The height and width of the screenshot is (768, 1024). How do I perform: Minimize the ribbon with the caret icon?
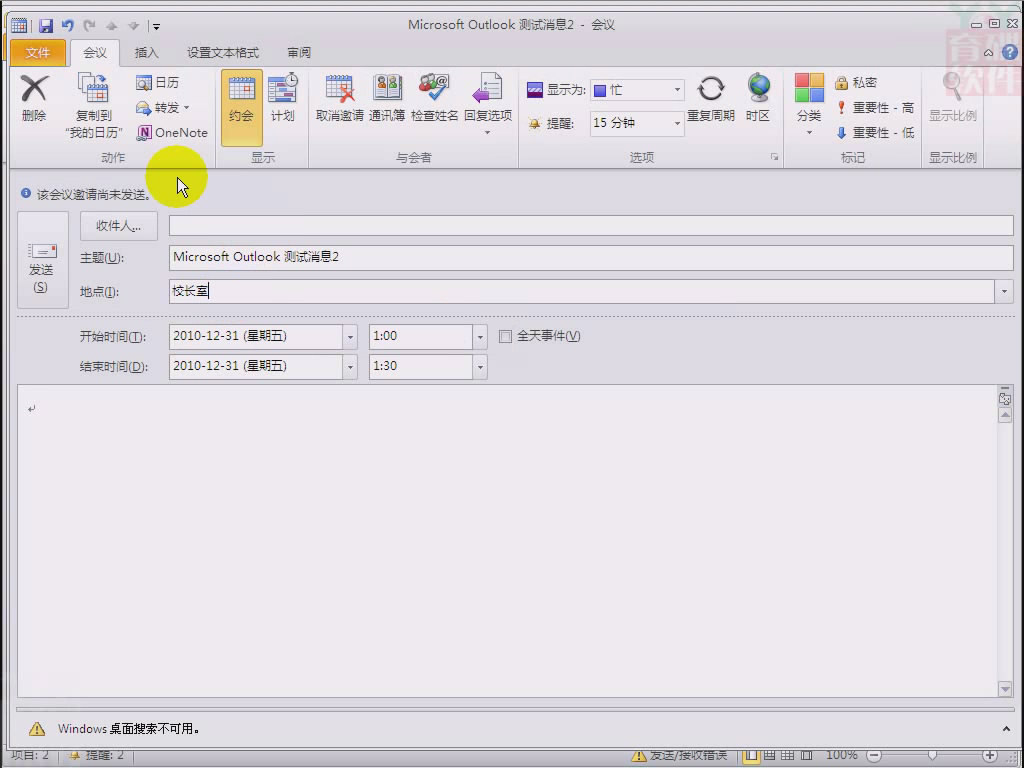[989, 53]
